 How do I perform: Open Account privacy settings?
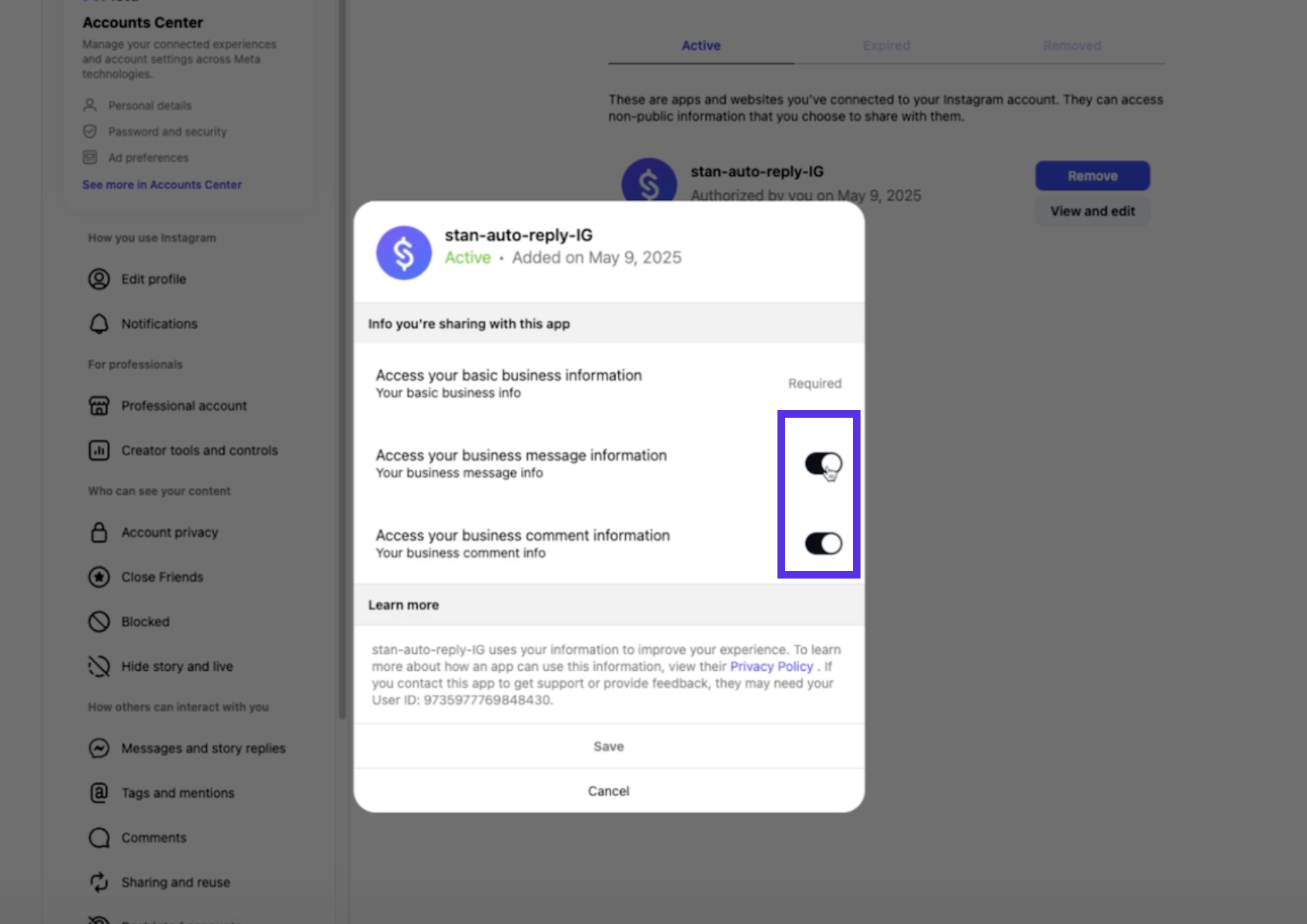170,532
